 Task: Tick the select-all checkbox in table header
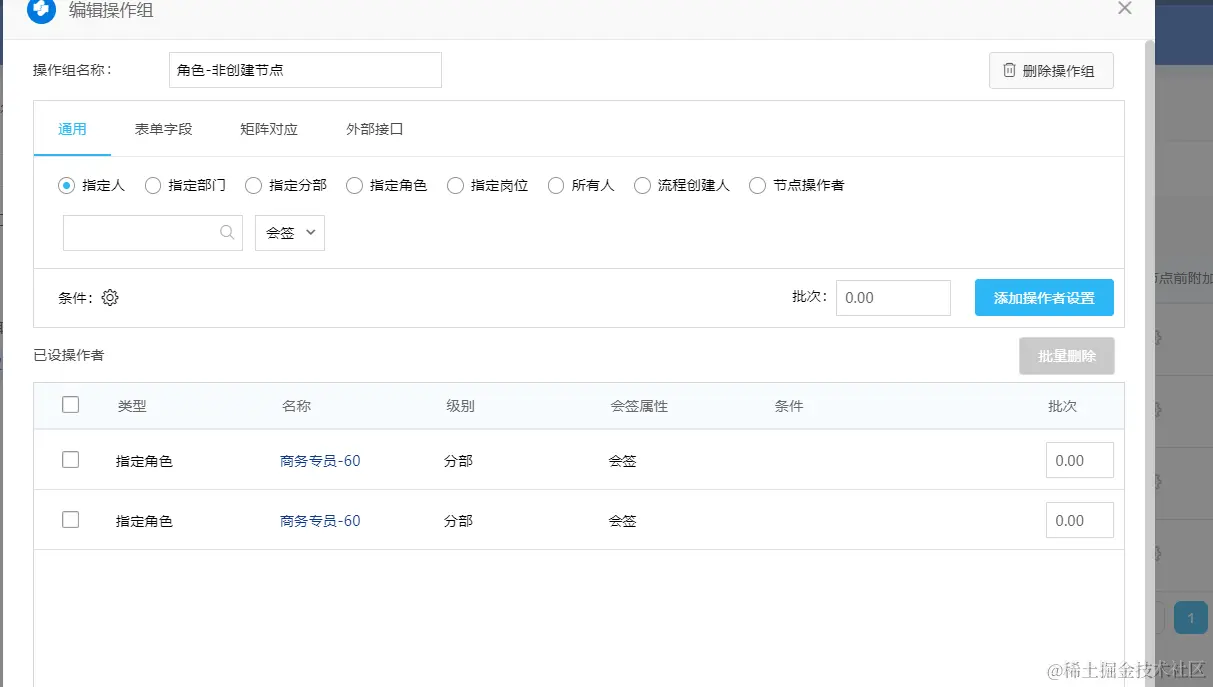pyautogui.click(x=70, y=405)
